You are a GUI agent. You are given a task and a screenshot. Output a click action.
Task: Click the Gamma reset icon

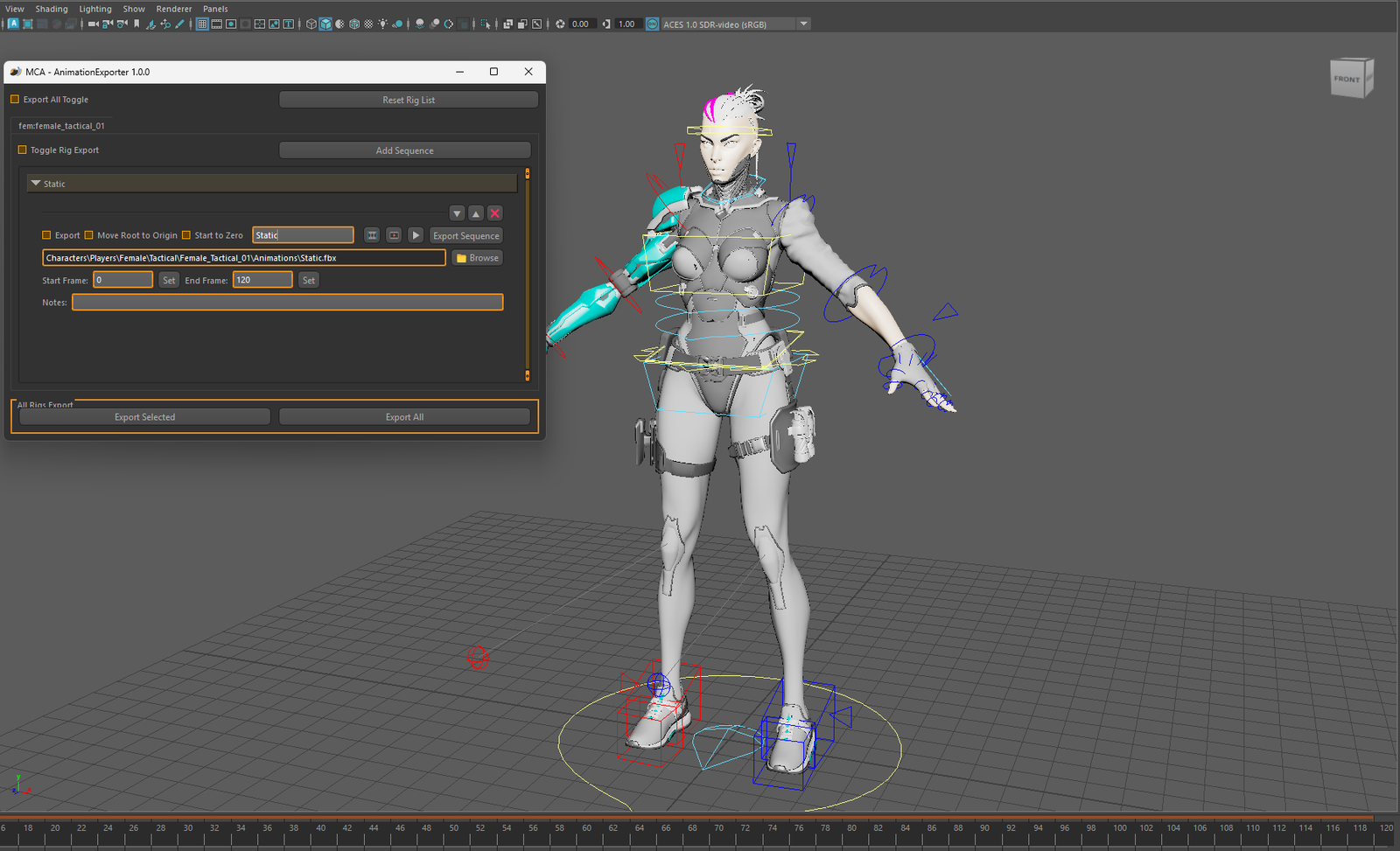(605, 24)
